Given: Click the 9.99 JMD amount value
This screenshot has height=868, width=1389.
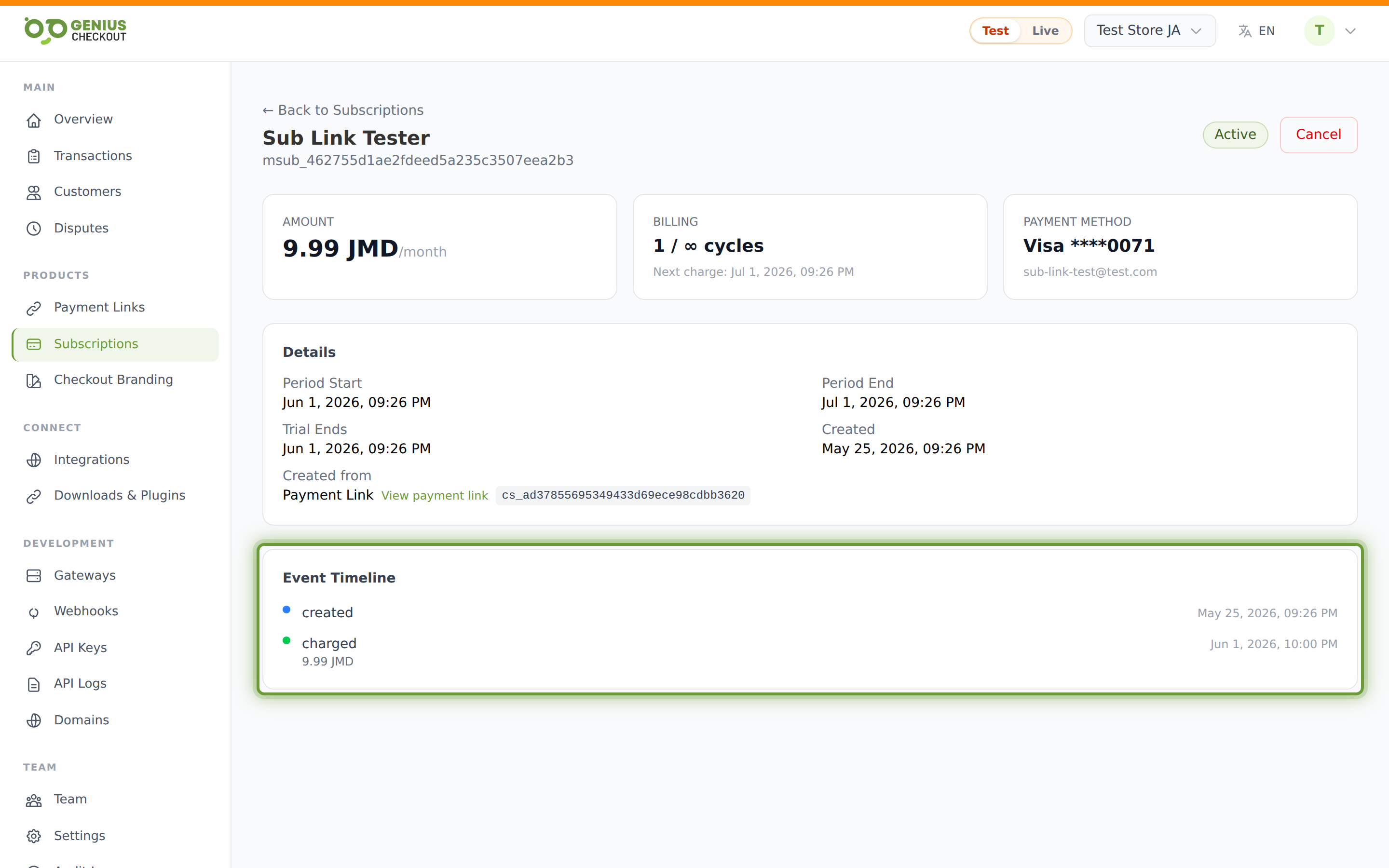Looking at the screenshot, I should 340,248.
